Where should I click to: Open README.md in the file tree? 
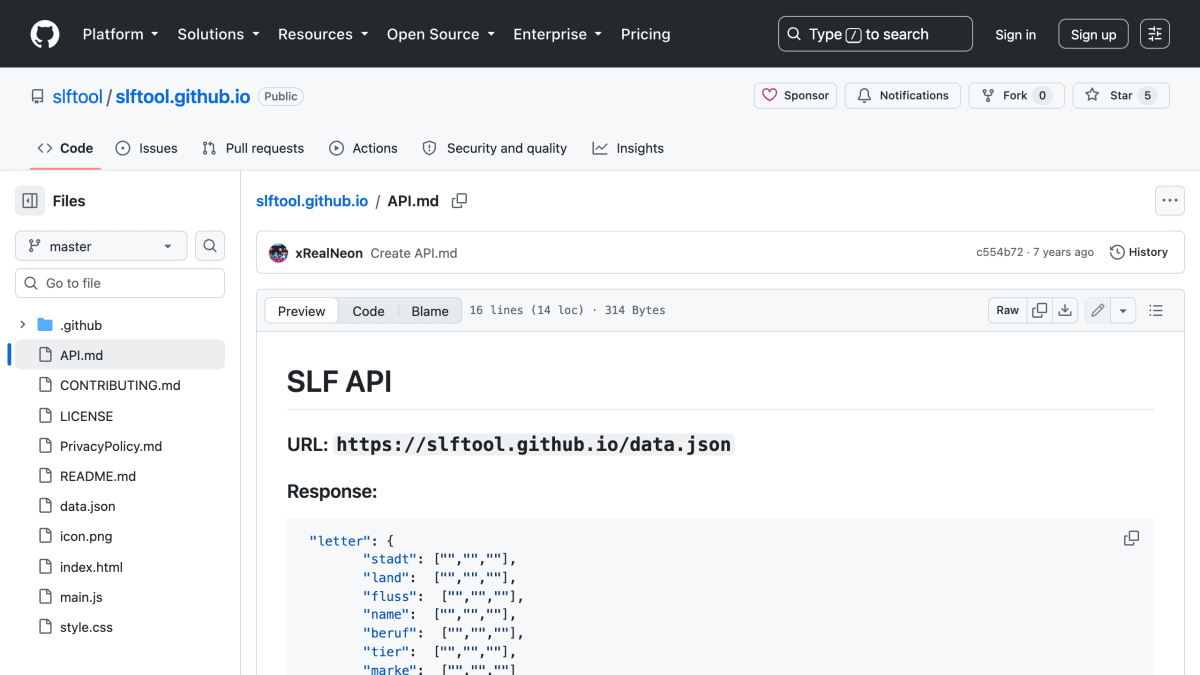point(120,476)
